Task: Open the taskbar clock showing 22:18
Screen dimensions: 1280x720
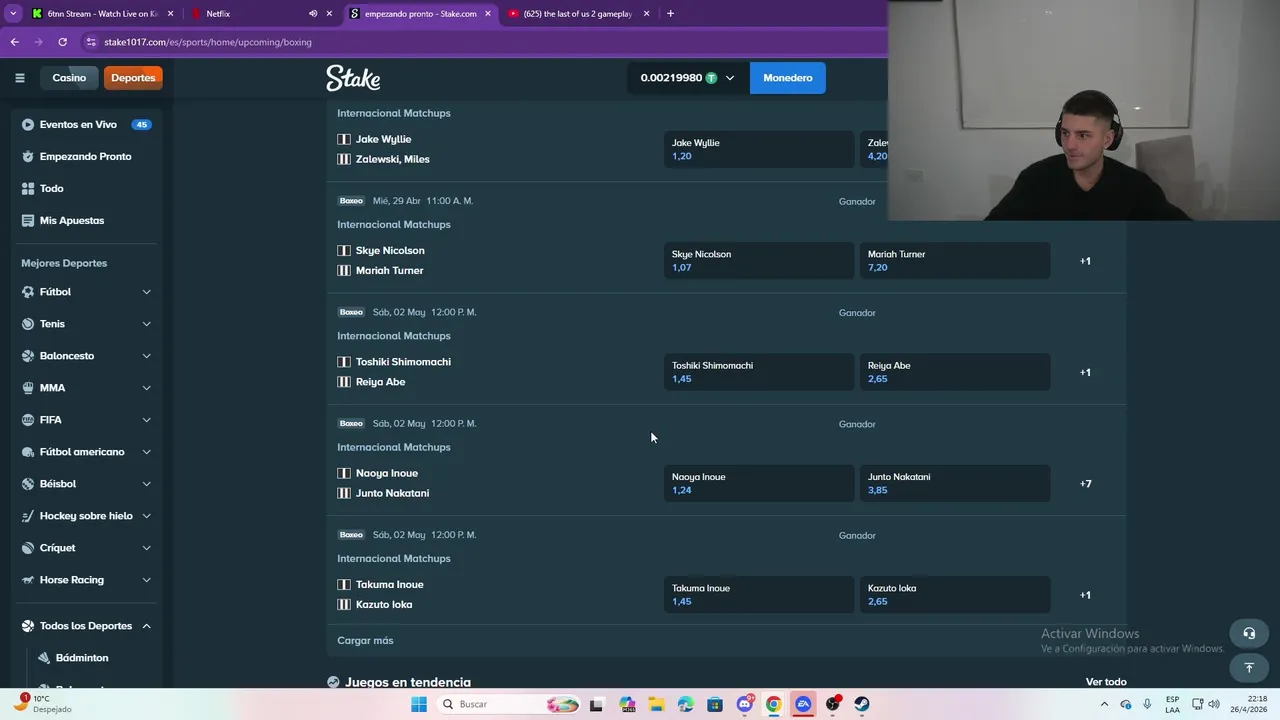Action: click(1248, 704)
